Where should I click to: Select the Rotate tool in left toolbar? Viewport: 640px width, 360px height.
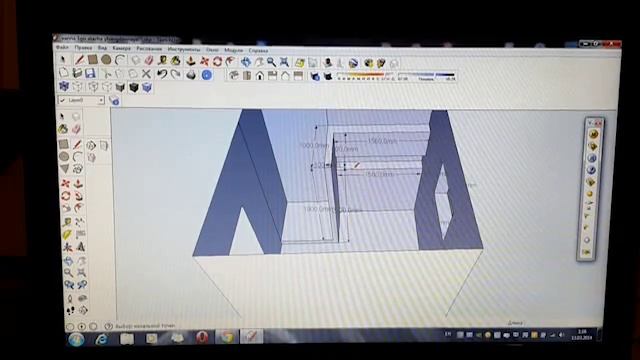tap(66, 196)
